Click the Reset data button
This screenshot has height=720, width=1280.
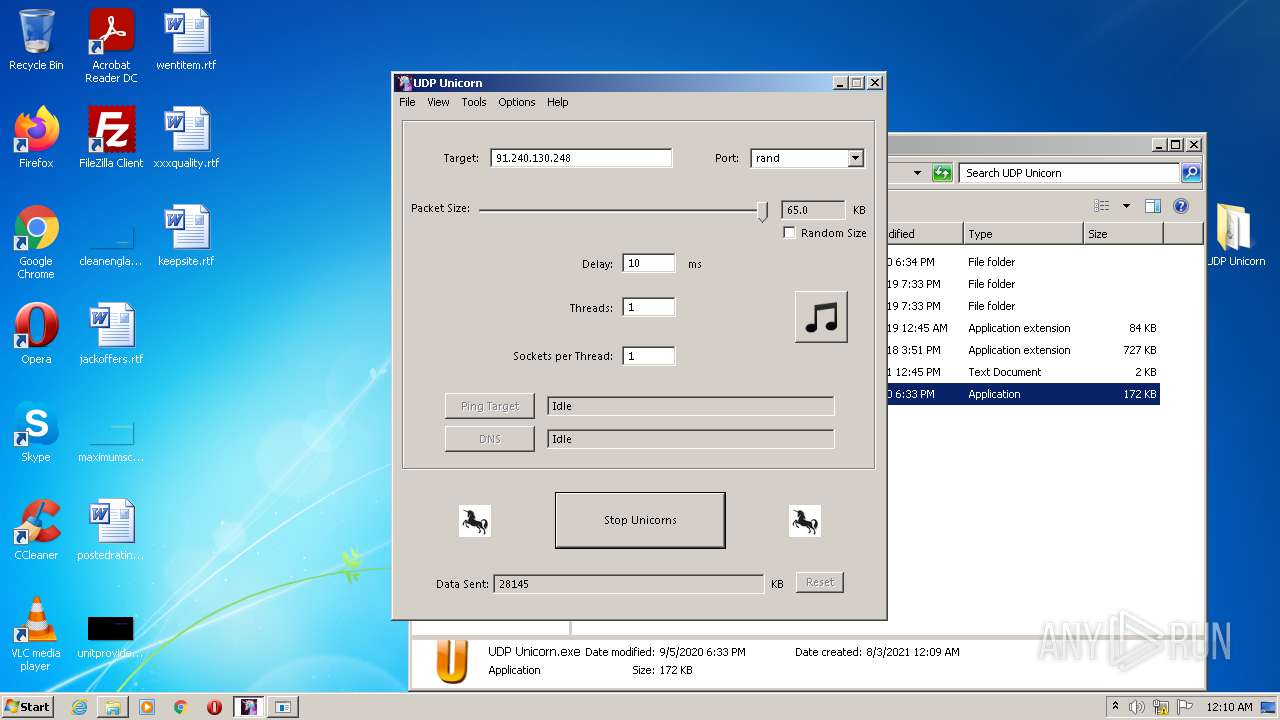[820, 582]
